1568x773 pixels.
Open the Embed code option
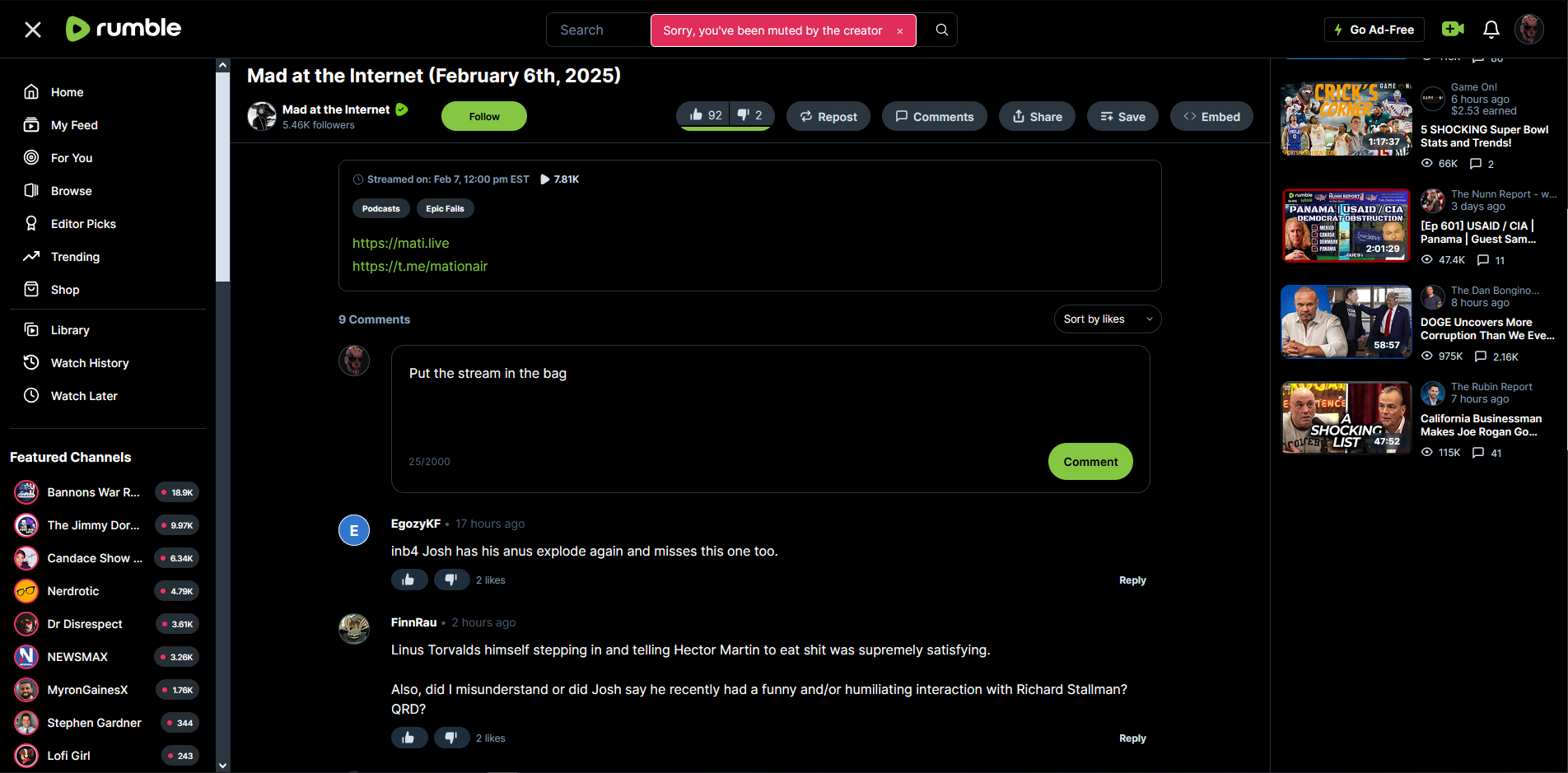click(x=1211, y=117)
